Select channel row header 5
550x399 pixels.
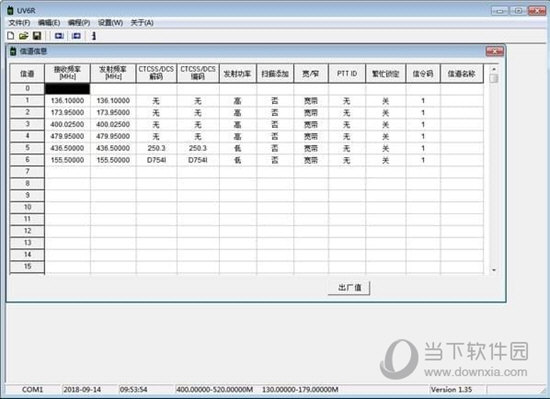[x=27, y=148]
